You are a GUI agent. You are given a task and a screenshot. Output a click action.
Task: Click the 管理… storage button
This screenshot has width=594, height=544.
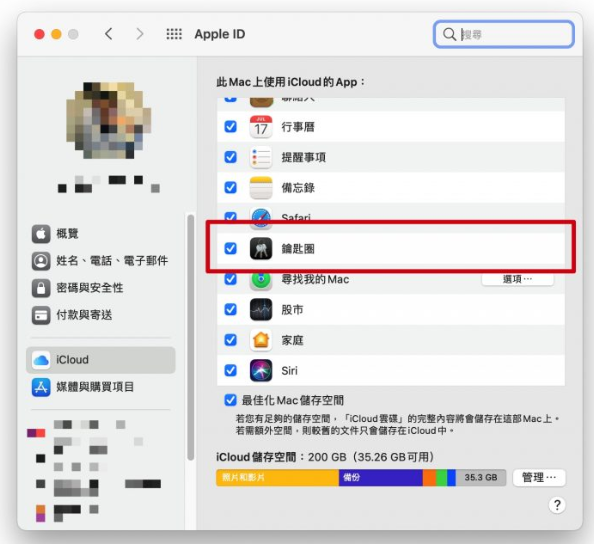539,477
